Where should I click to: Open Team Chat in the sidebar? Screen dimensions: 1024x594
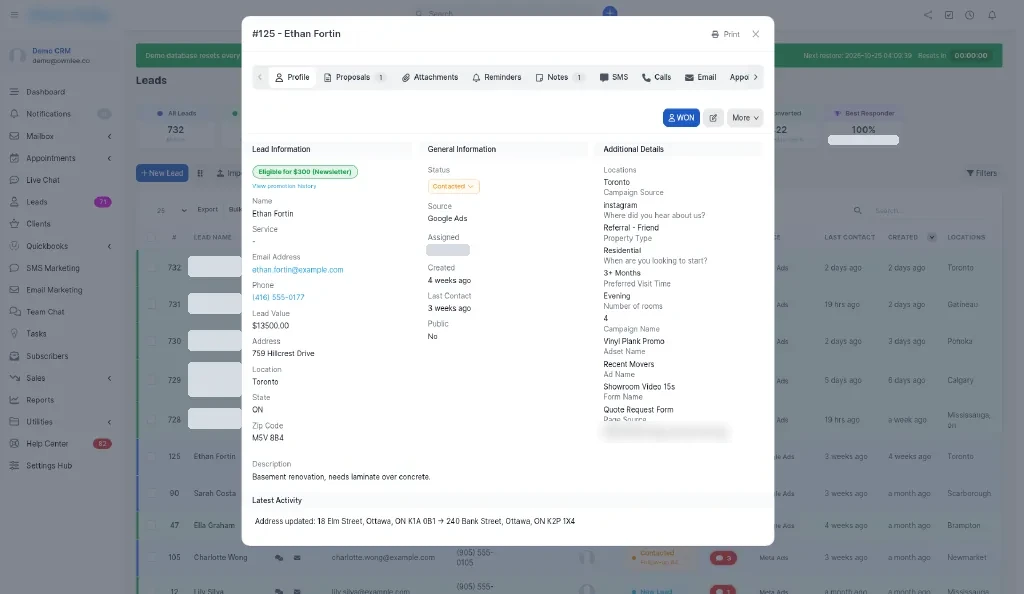pos(45,312)
